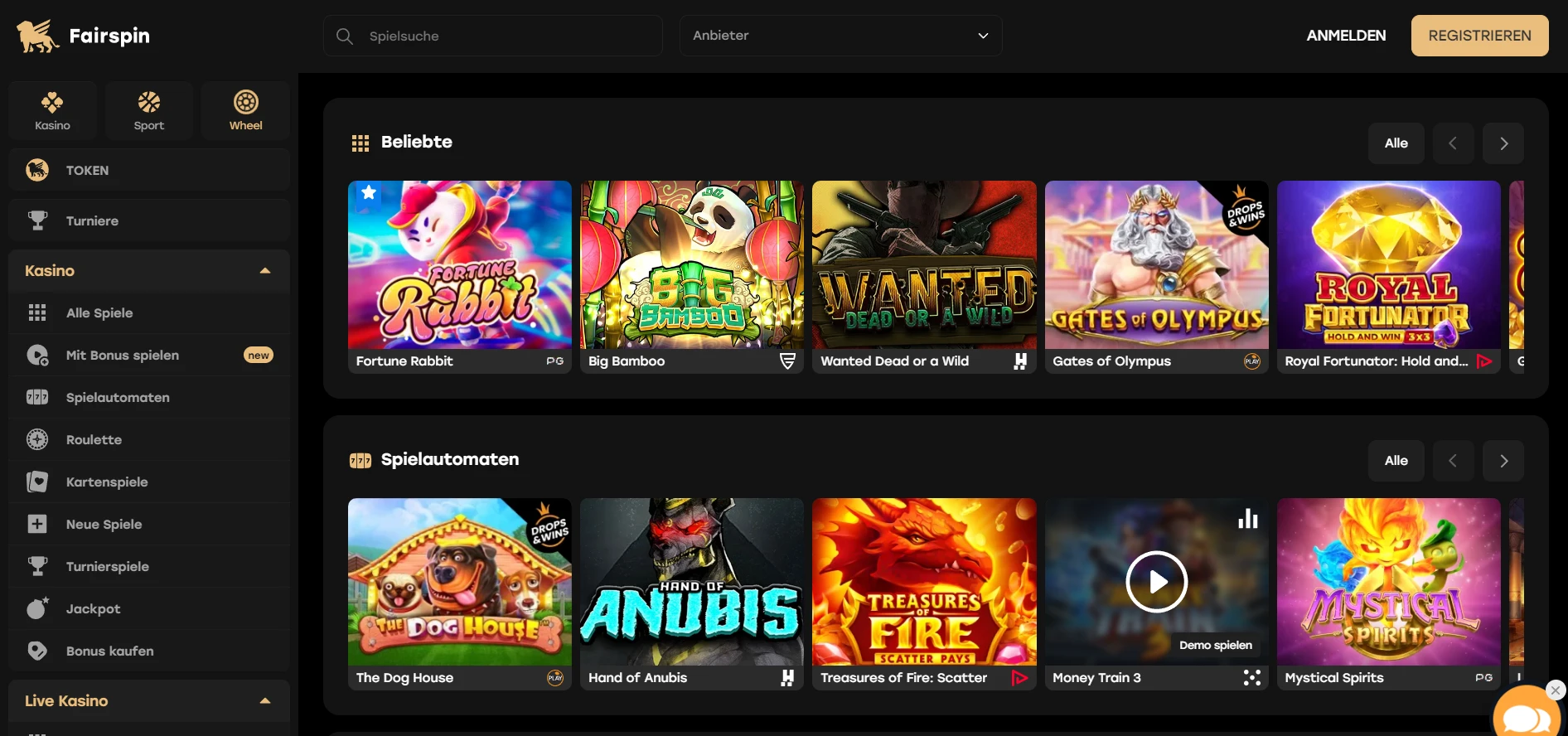Screen dimensions: 1568x736
Task: Click Demo spielen on Money Train 3
Action: pos(1215,645)
